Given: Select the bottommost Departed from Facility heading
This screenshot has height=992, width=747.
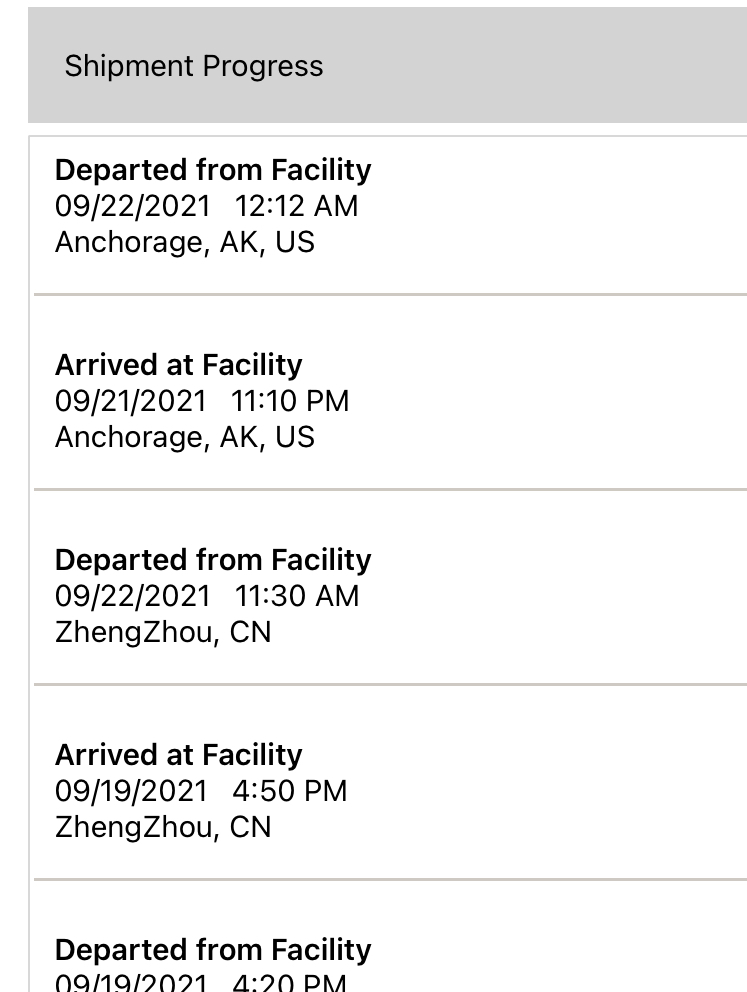Looking at the screenshot, I should pyautogui.click(x=213, y=950).
